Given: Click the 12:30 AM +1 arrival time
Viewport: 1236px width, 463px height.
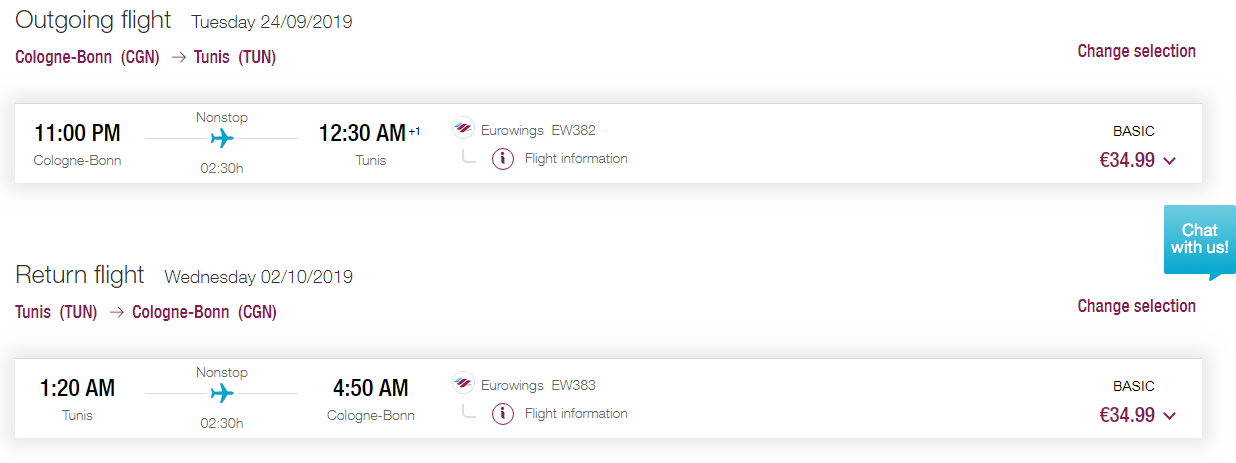Looking at the screenshot, I should (x=369, y=133).
